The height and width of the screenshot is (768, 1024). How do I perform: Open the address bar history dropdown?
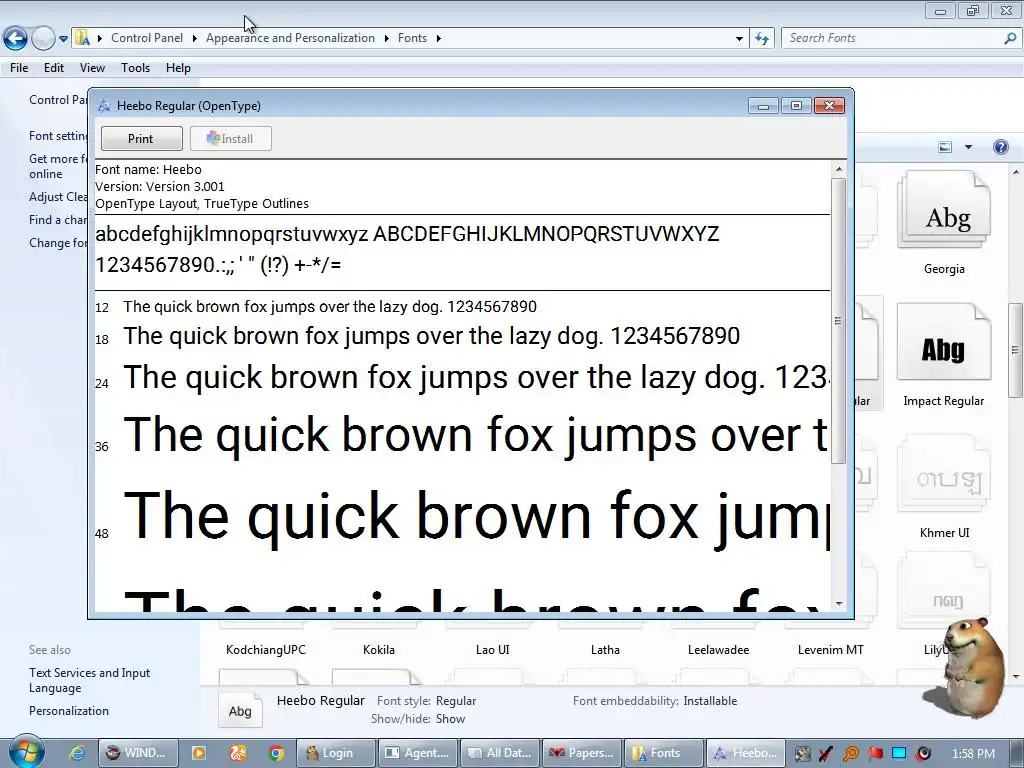[x=739, y=39]
